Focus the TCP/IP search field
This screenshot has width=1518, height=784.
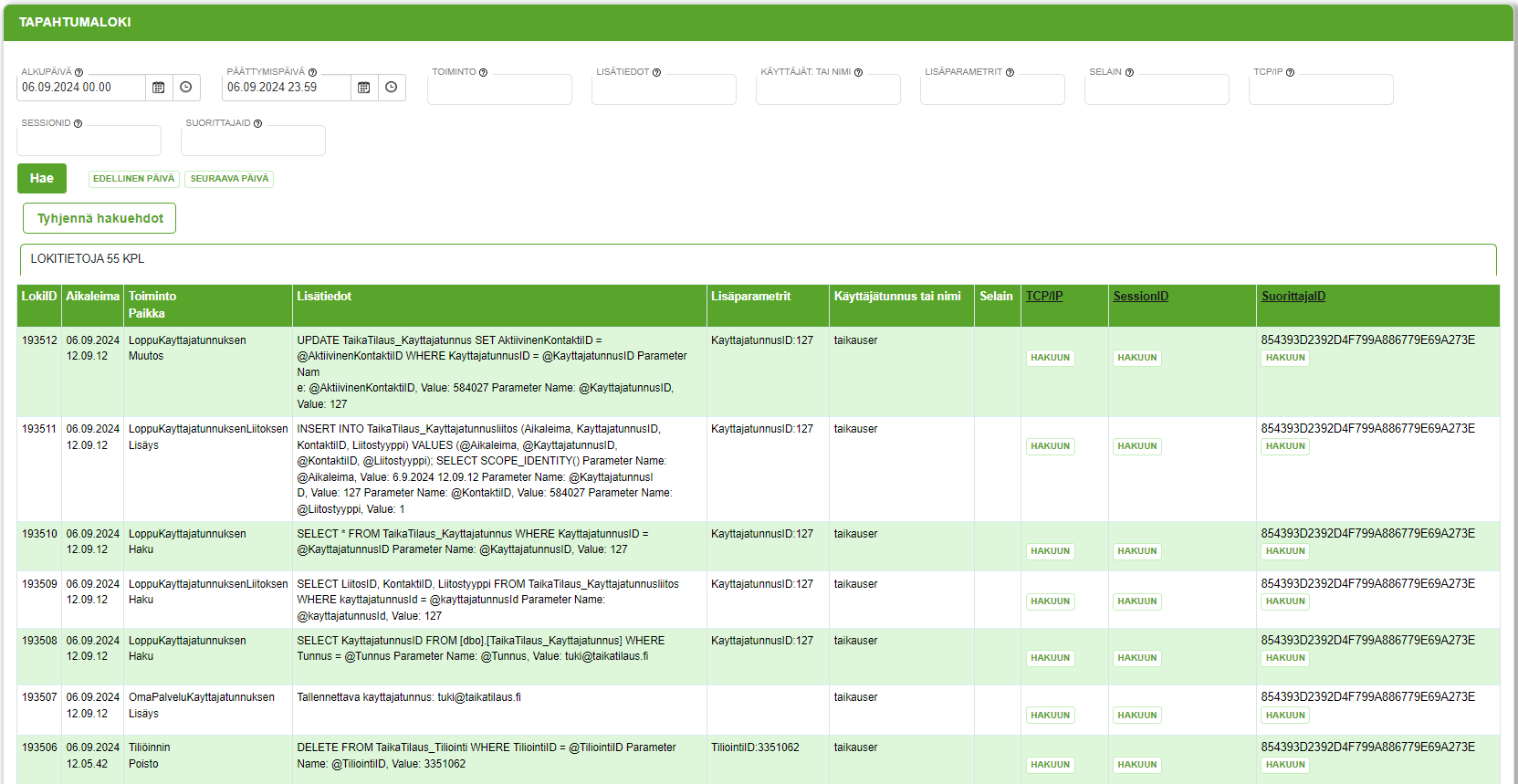point(1321,89)
